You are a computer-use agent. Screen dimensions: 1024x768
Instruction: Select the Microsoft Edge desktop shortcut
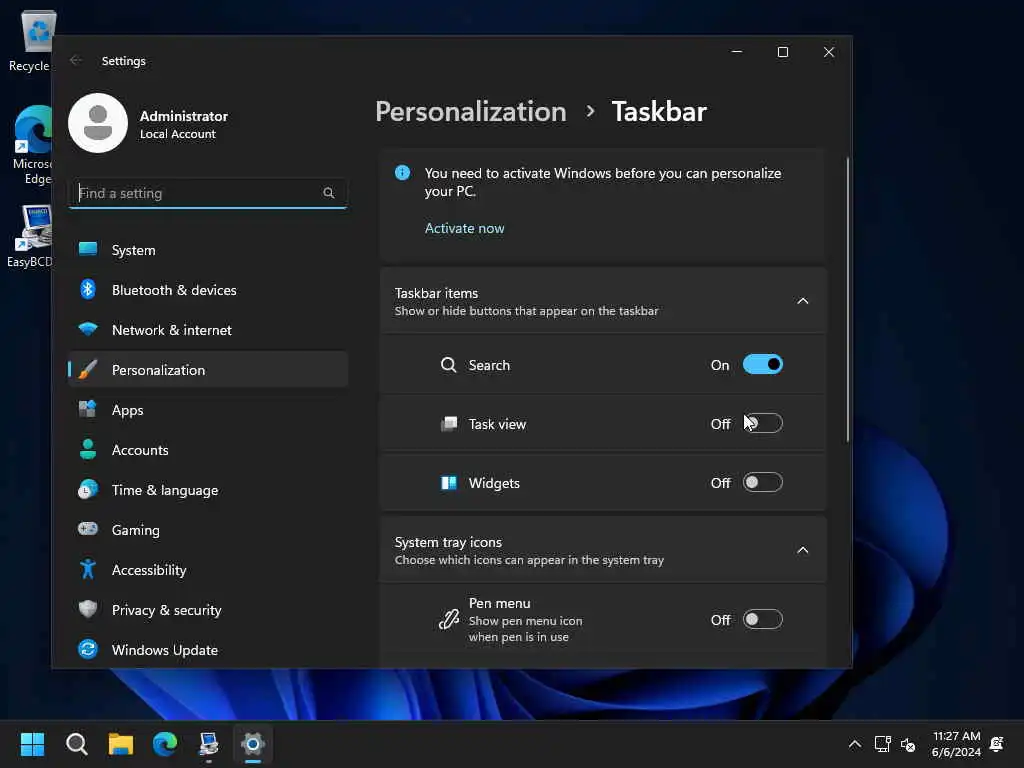click(x=31, y=145)
